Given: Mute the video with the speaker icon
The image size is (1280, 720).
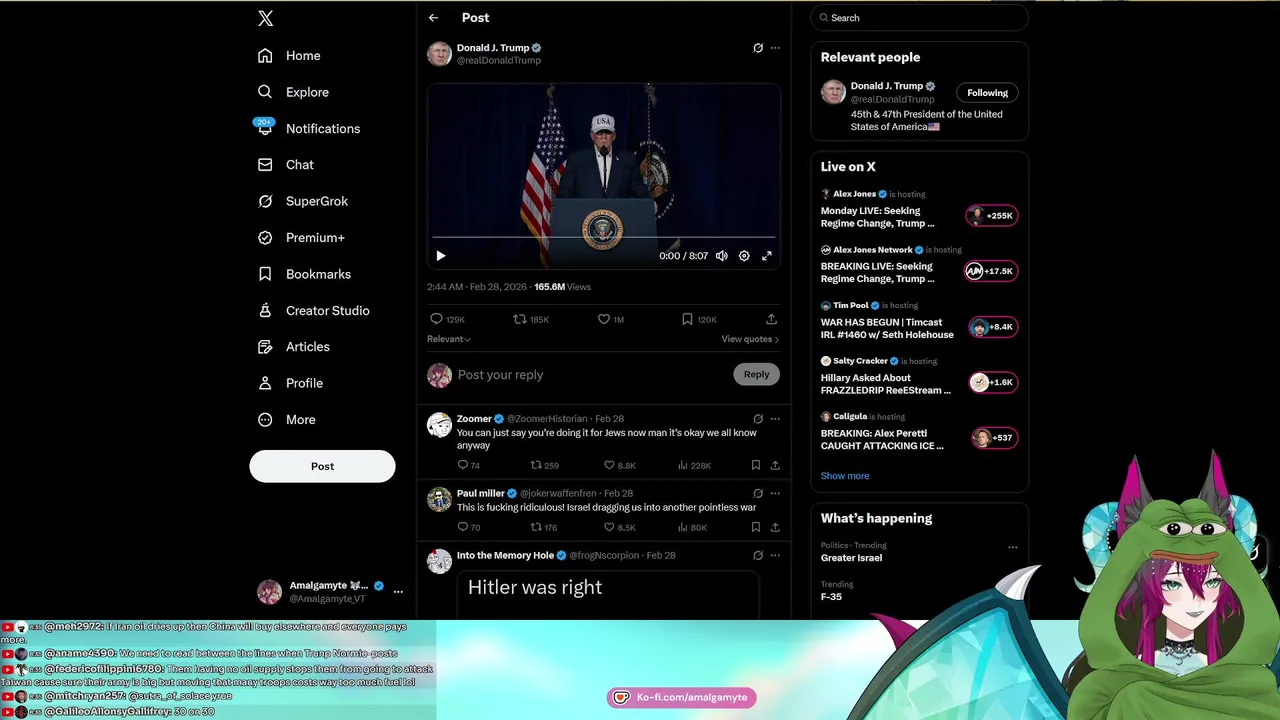Looking at the screenshot, I should (722, 256).
